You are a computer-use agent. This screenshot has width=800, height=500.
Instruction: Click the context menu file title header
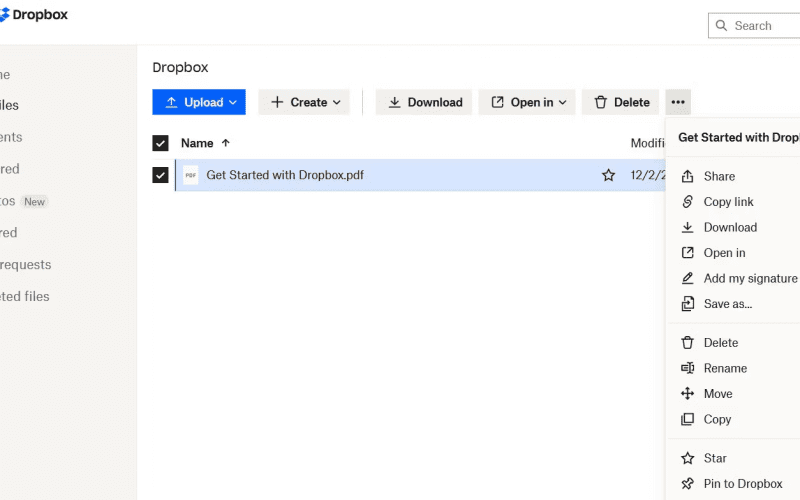click(x=739, y=137)
